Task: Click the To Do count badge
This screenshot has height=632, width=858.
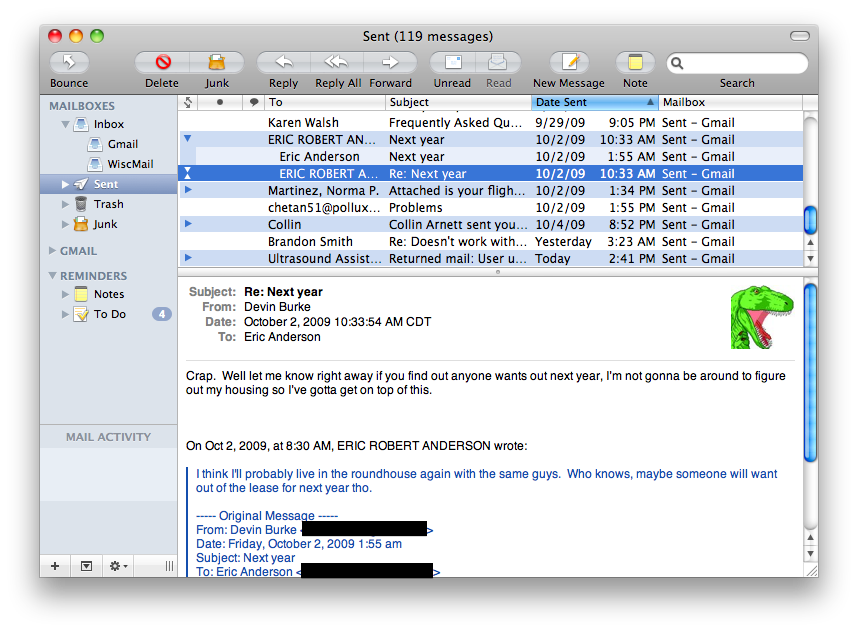Action: (161, 314)
